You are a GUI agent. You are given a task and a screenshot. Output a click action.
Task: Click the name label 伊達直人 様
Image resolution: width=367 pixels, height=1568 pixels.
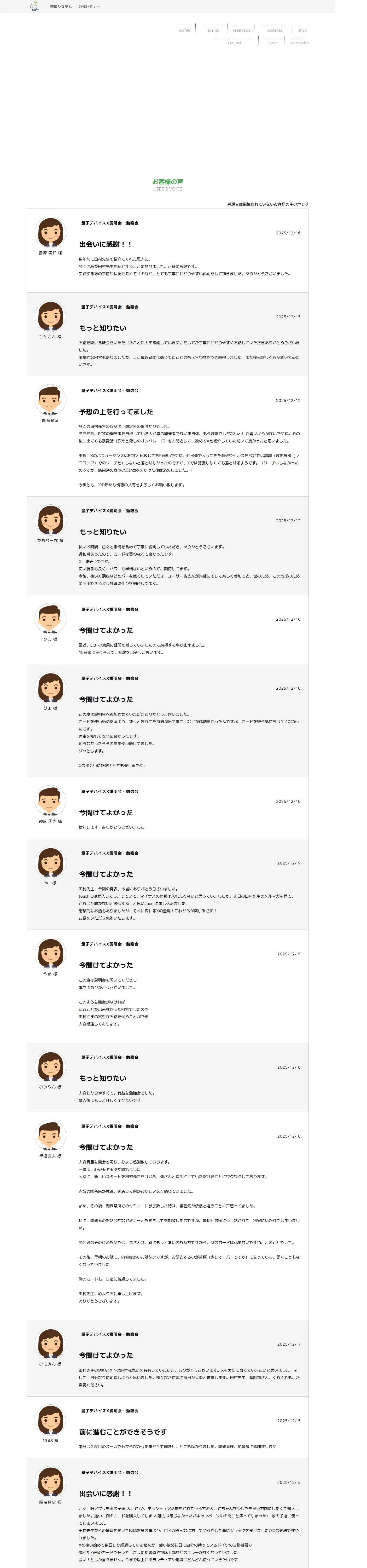[50, 1156]
